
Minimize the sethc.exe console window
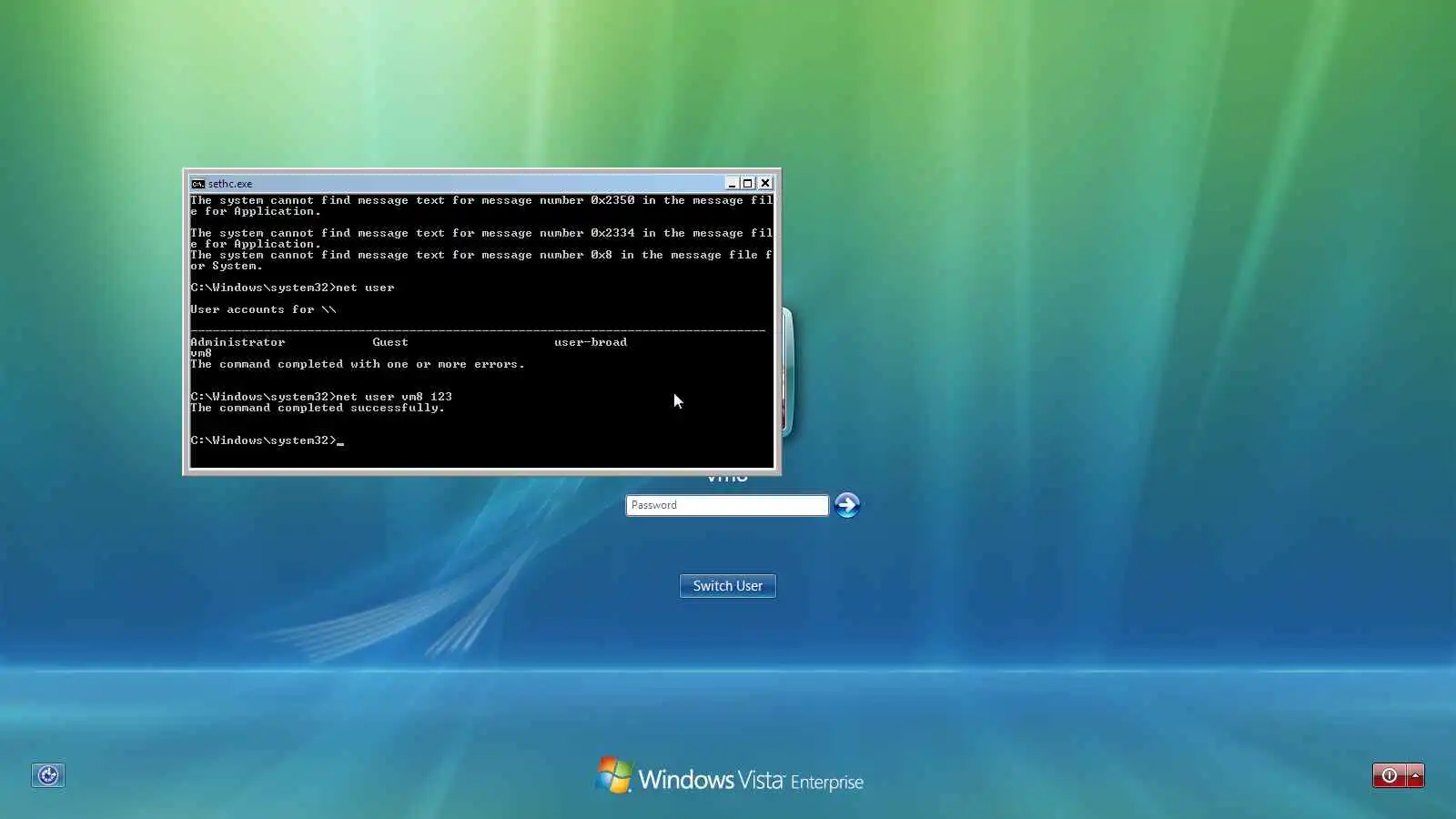(x=732, y=183)
